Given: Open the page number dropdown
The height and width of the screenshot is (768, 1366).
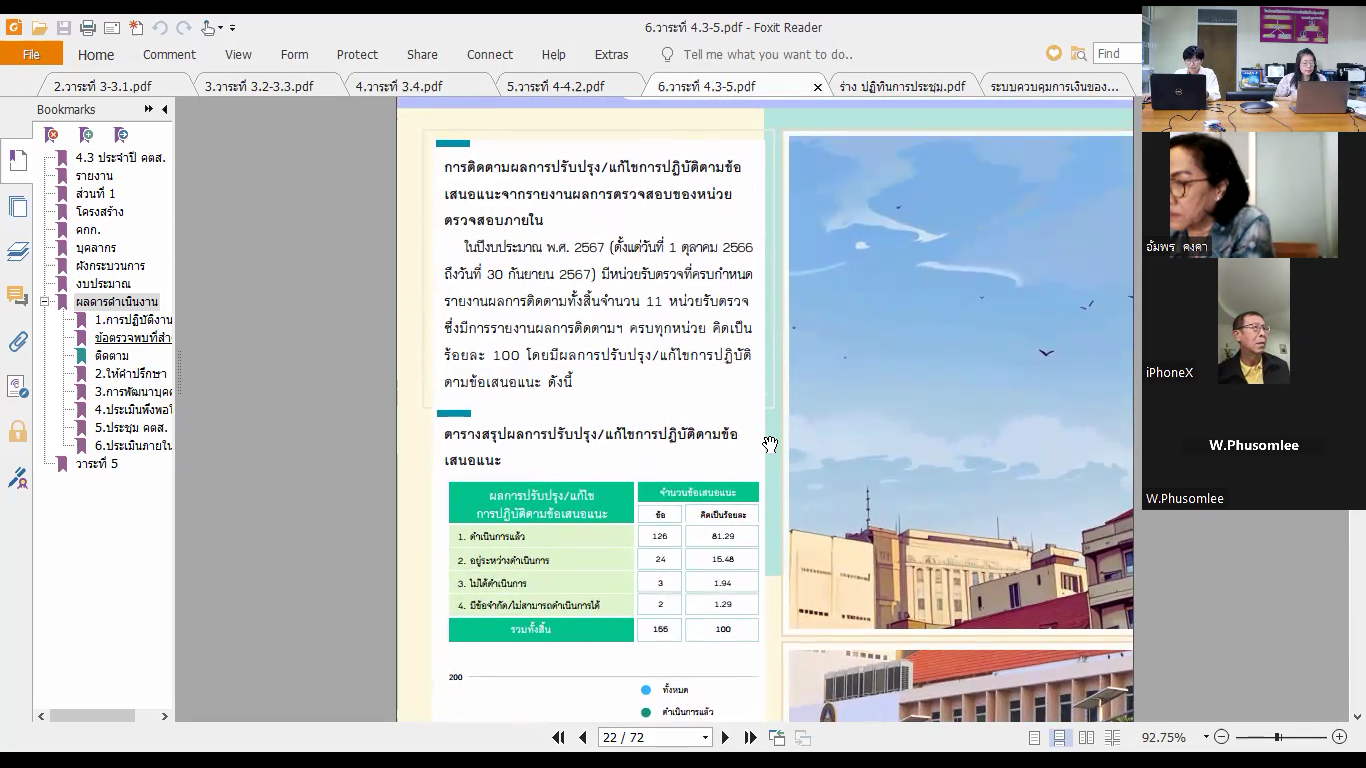Looking at the screenshot, I should tap(705, 738).
